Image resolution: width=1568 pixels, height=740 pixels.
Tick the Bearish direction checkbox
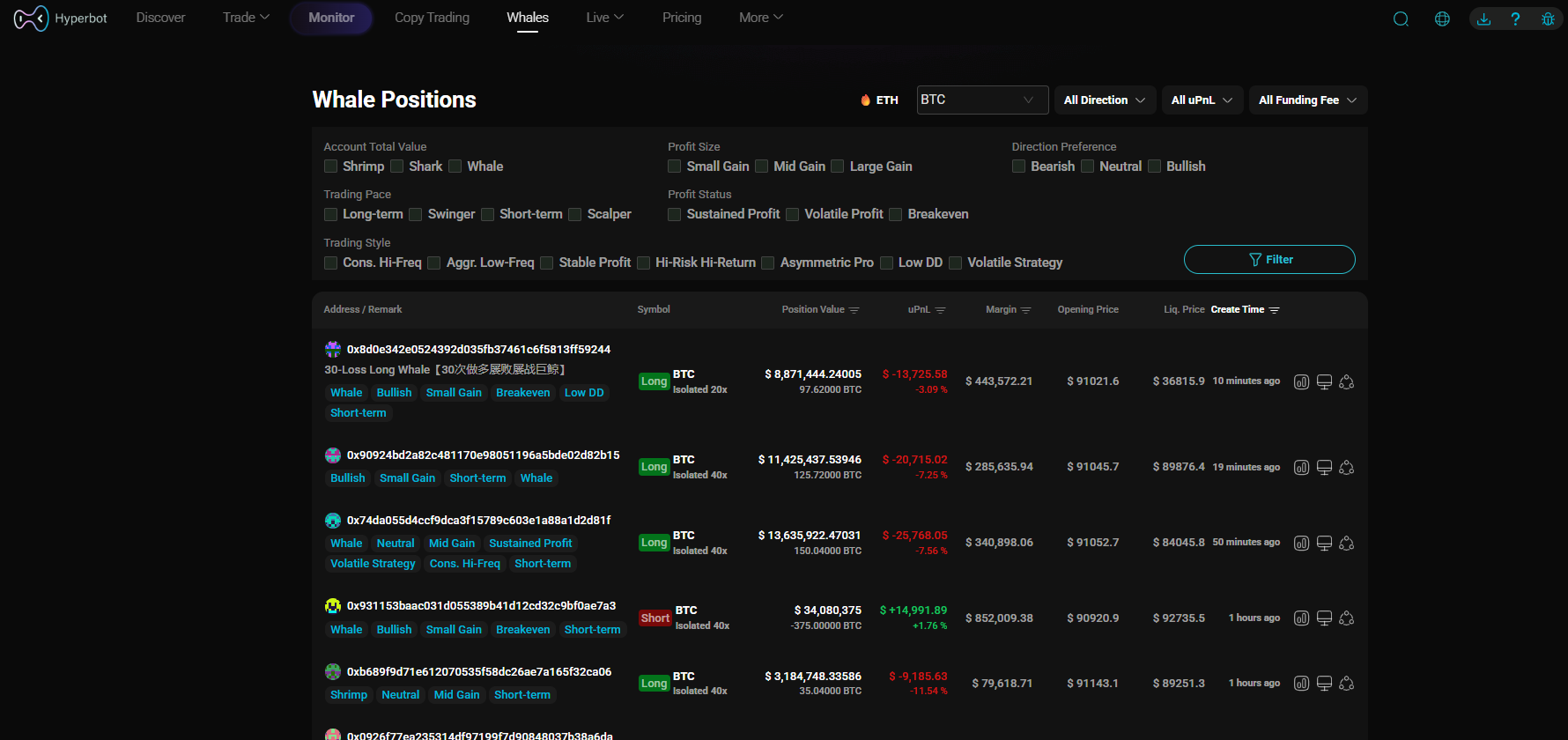[x=1019, y=166]
